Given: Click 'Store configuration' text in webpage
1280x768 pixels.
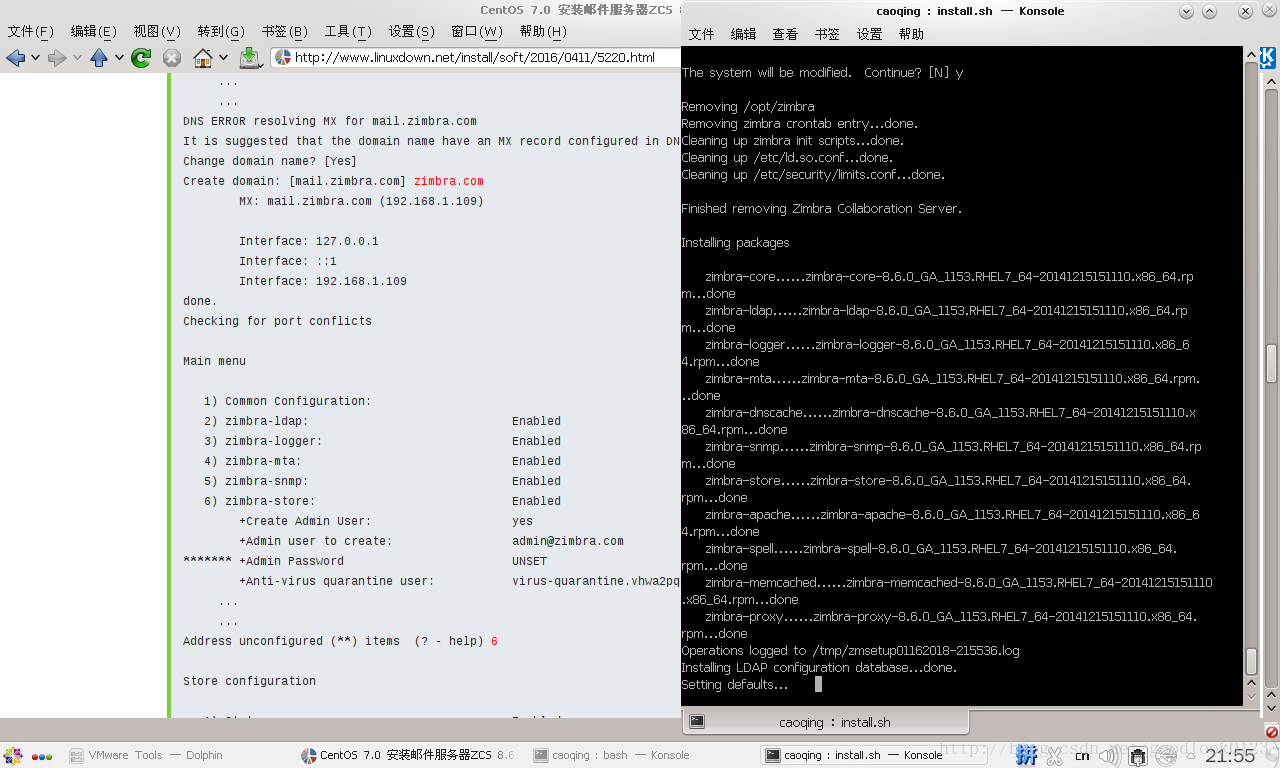Looking at the screenshot, I should (x=249, y=681).
